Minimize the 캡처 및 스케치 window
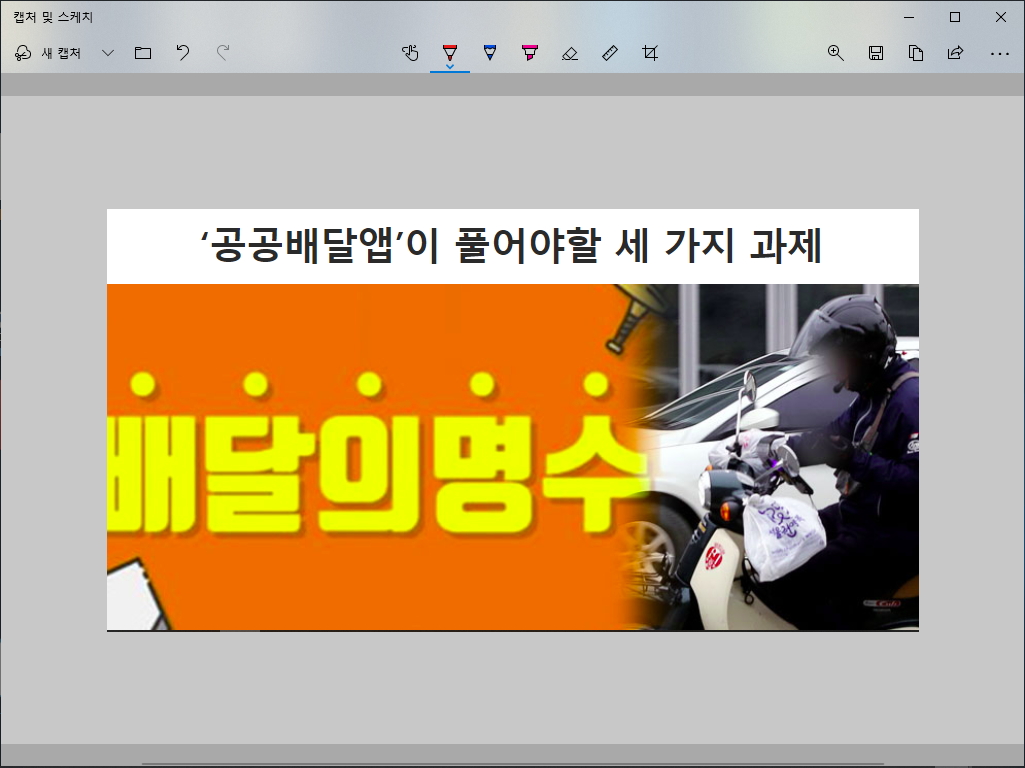The image size is (1025, 768). point(909,17)
